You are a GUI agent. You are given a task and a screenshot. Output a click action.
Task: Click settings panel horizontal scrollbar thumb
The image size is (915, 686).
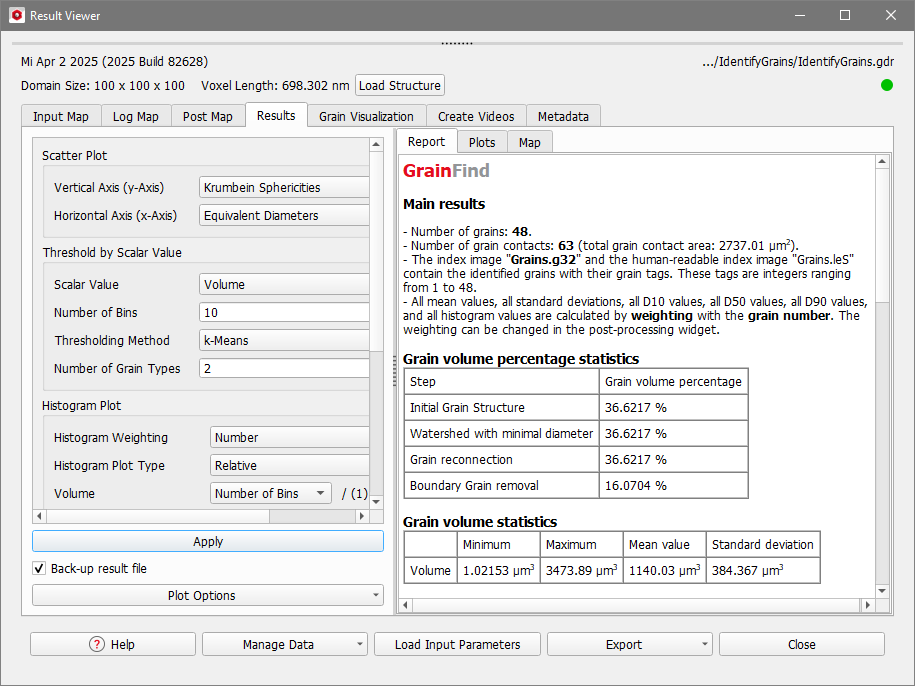tap(158, 516)
